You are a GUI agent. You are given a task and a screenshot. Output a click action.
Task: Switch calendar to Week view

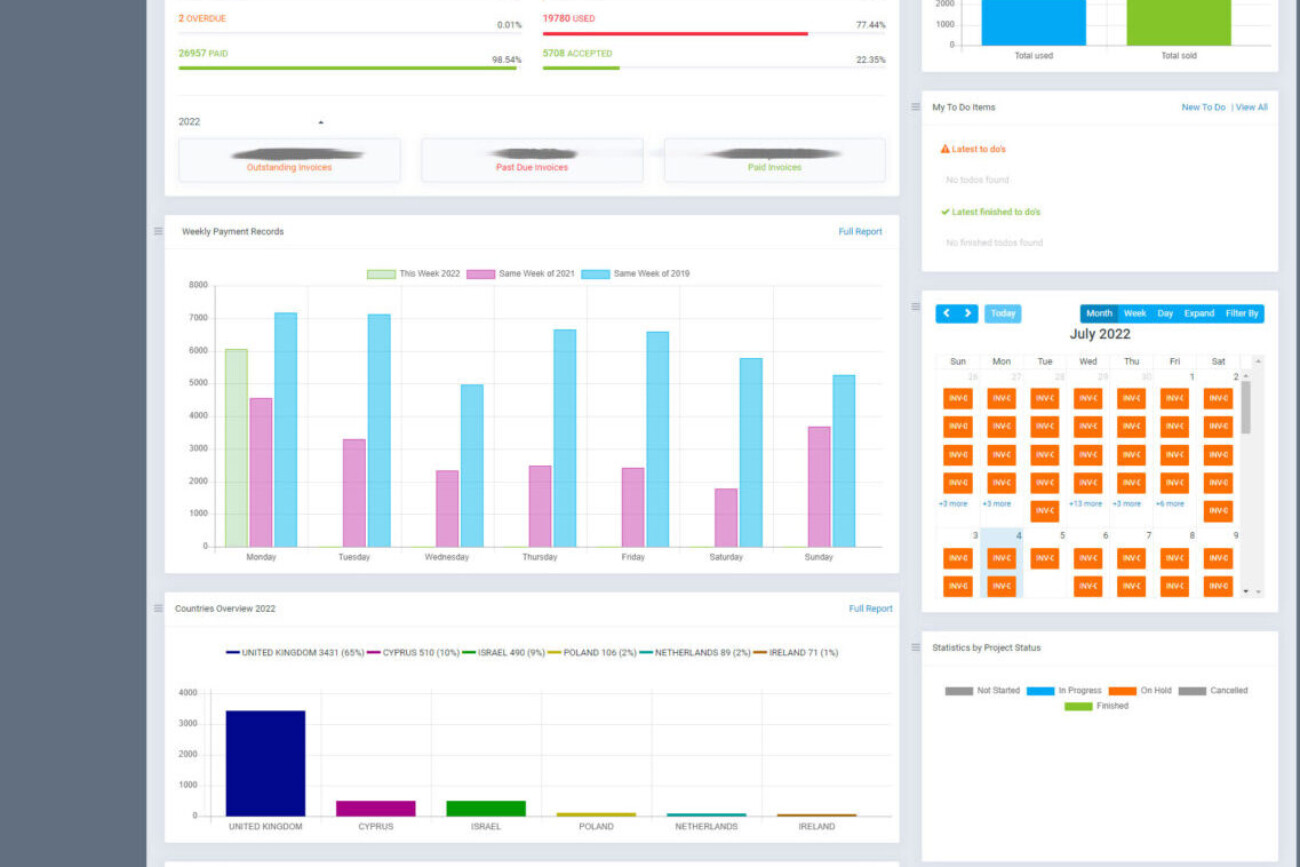point(1134,314)
